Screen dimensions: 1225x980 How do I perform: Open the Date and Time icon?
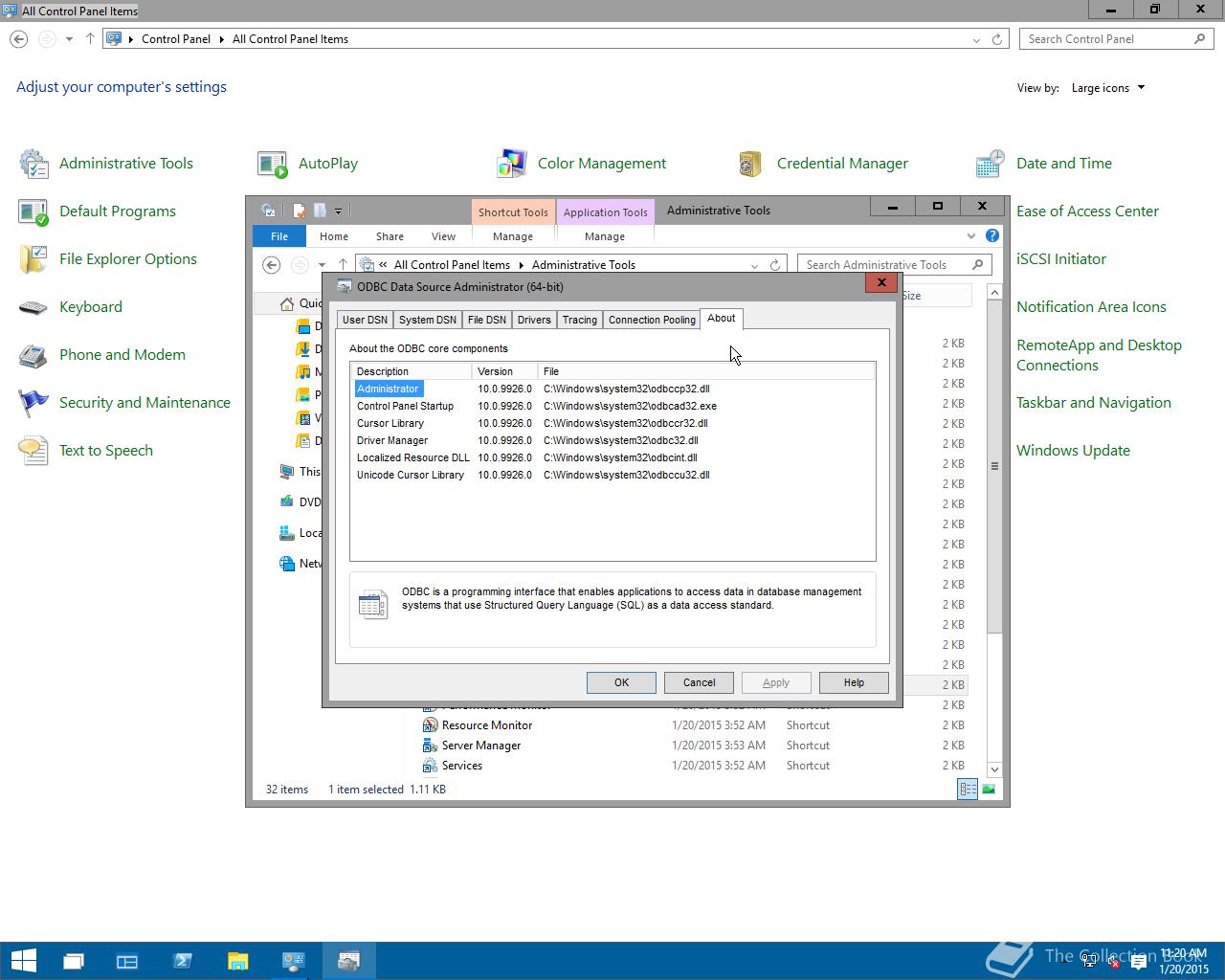991,164
